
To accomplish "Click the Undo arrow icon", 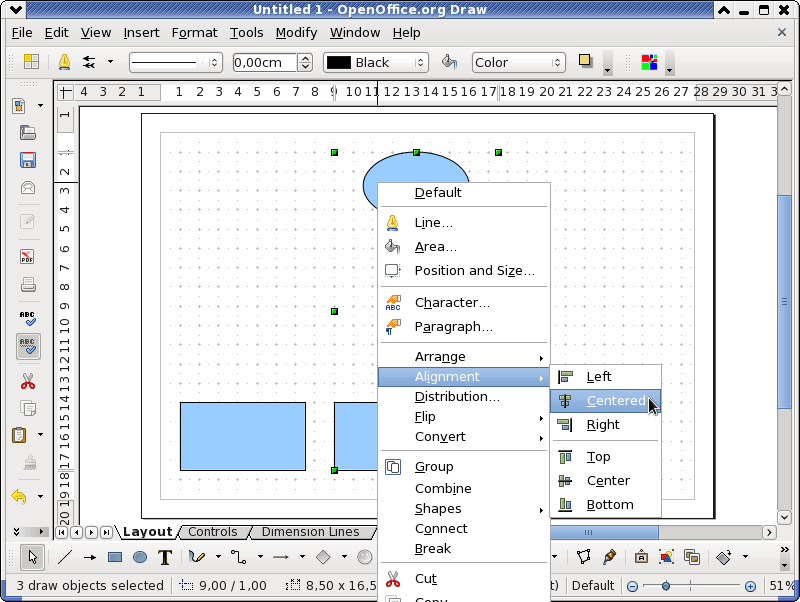I will [19, 496].
